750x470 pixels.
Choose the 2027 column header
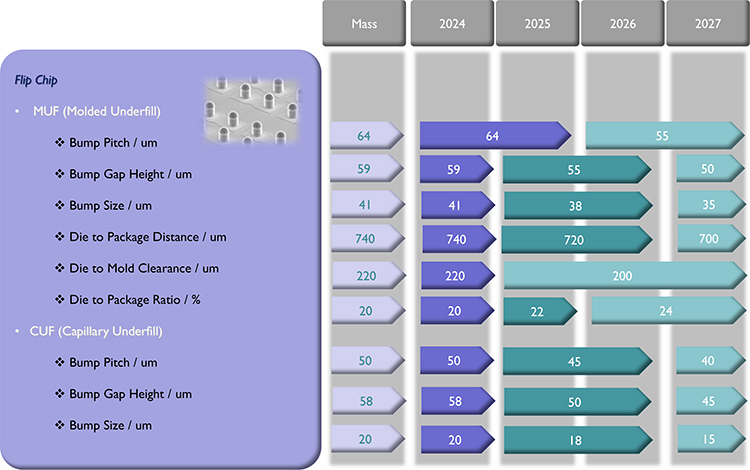pyautogui.click(x=707, y=23)
